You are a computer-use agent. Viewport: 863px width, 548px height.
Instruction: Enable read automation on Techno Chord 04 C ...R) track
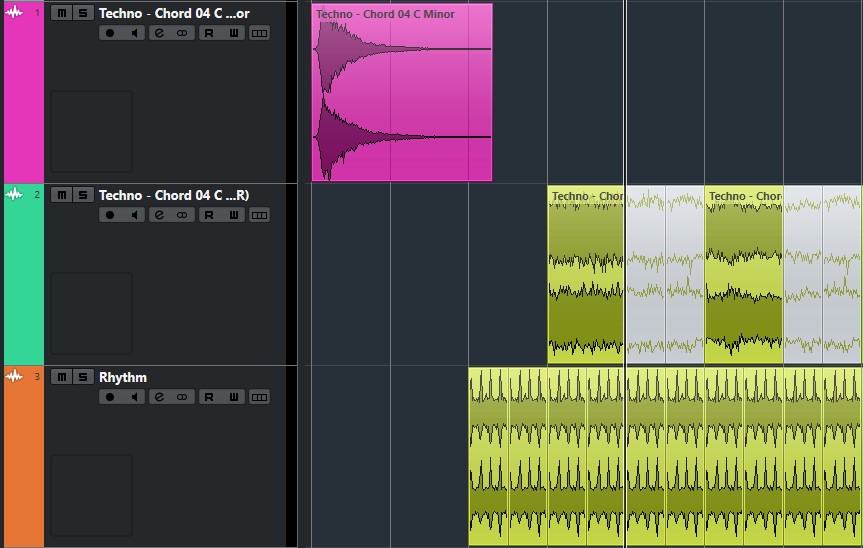coord(209,215)
